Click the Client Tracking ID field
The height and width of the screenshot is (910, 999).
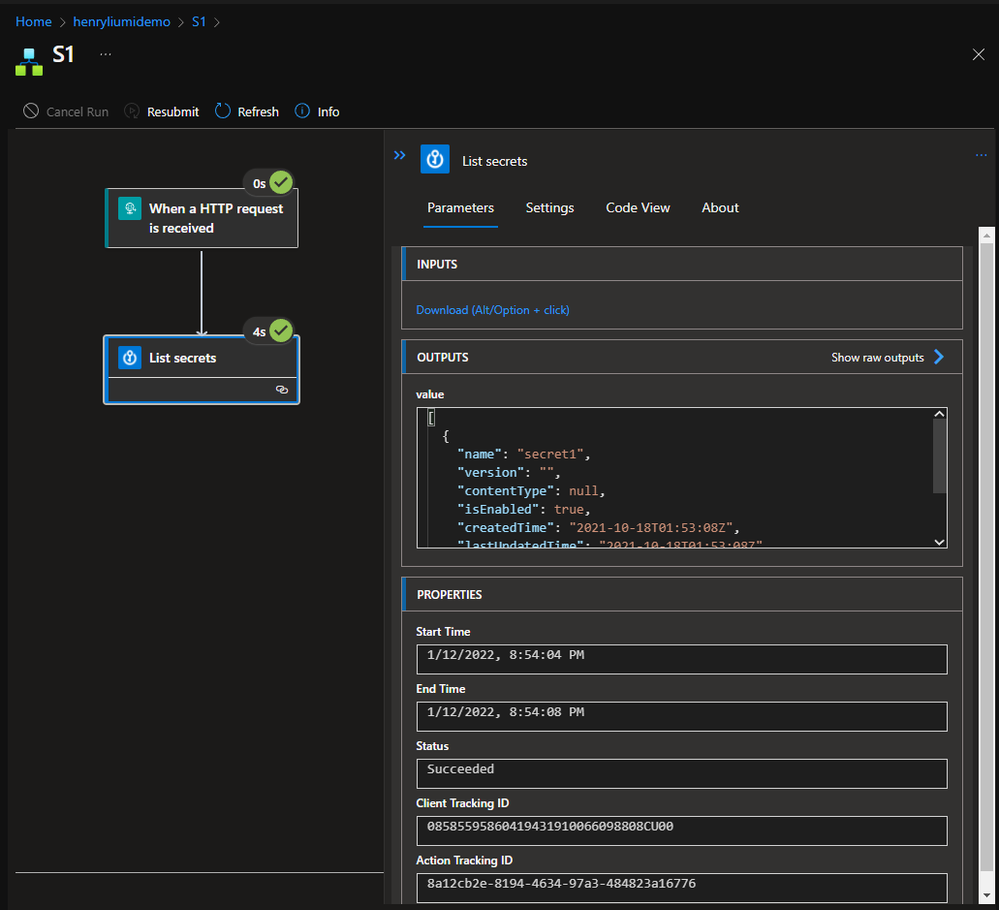681,830
